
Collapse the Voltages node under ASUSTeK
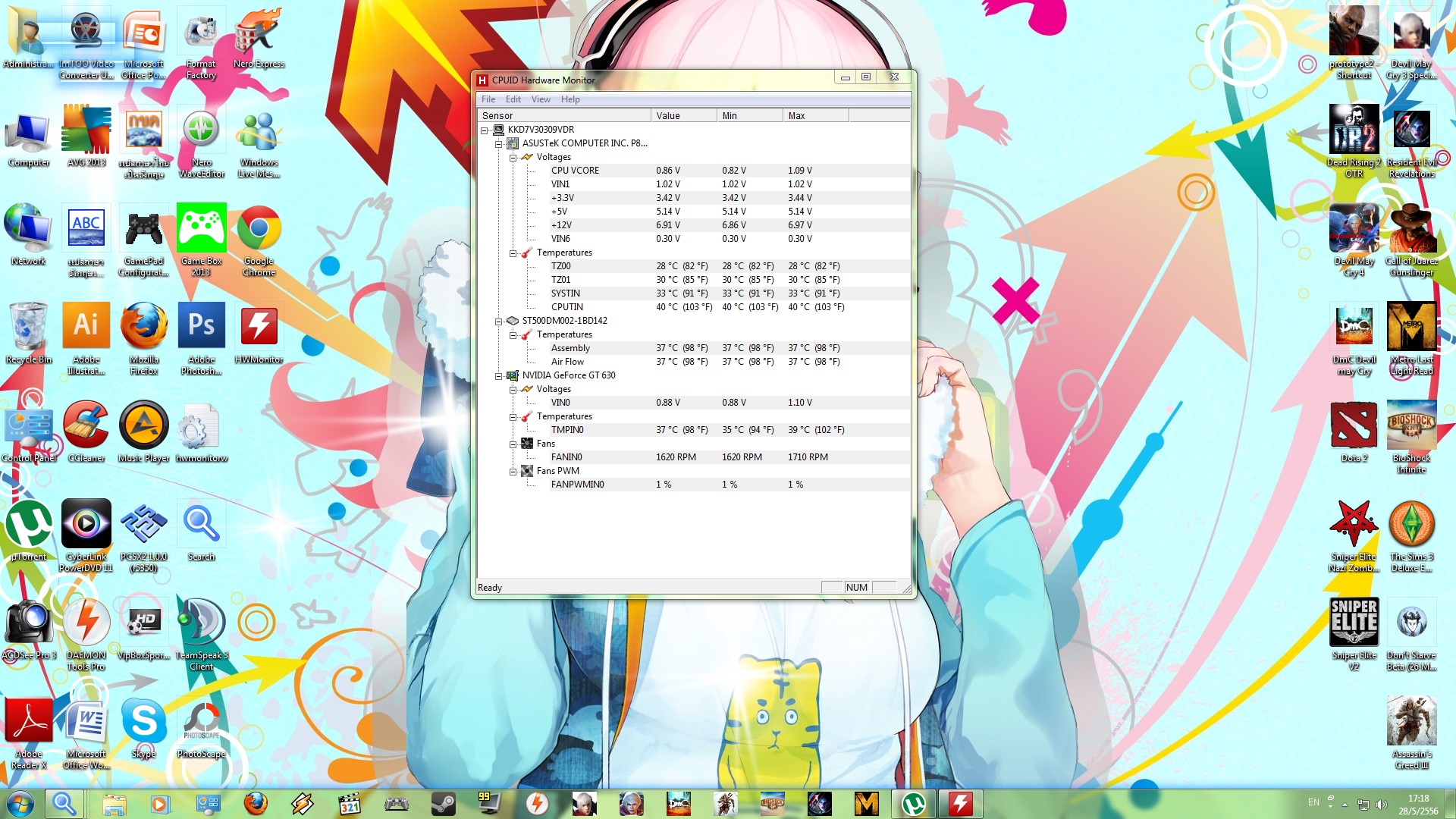tap(513, 158)
